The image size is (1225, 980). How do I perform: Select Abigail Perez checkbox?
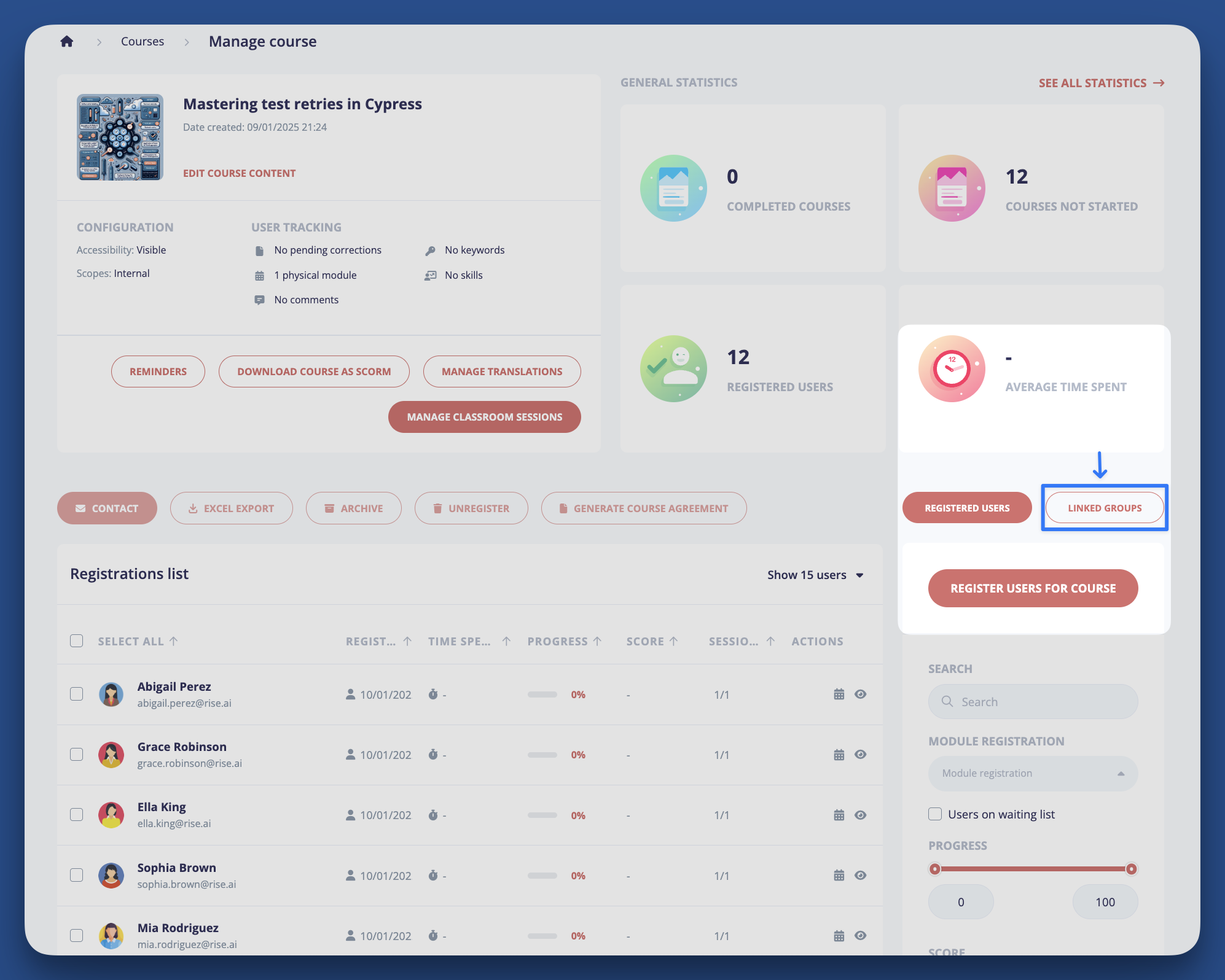click(x=77, y=694)
